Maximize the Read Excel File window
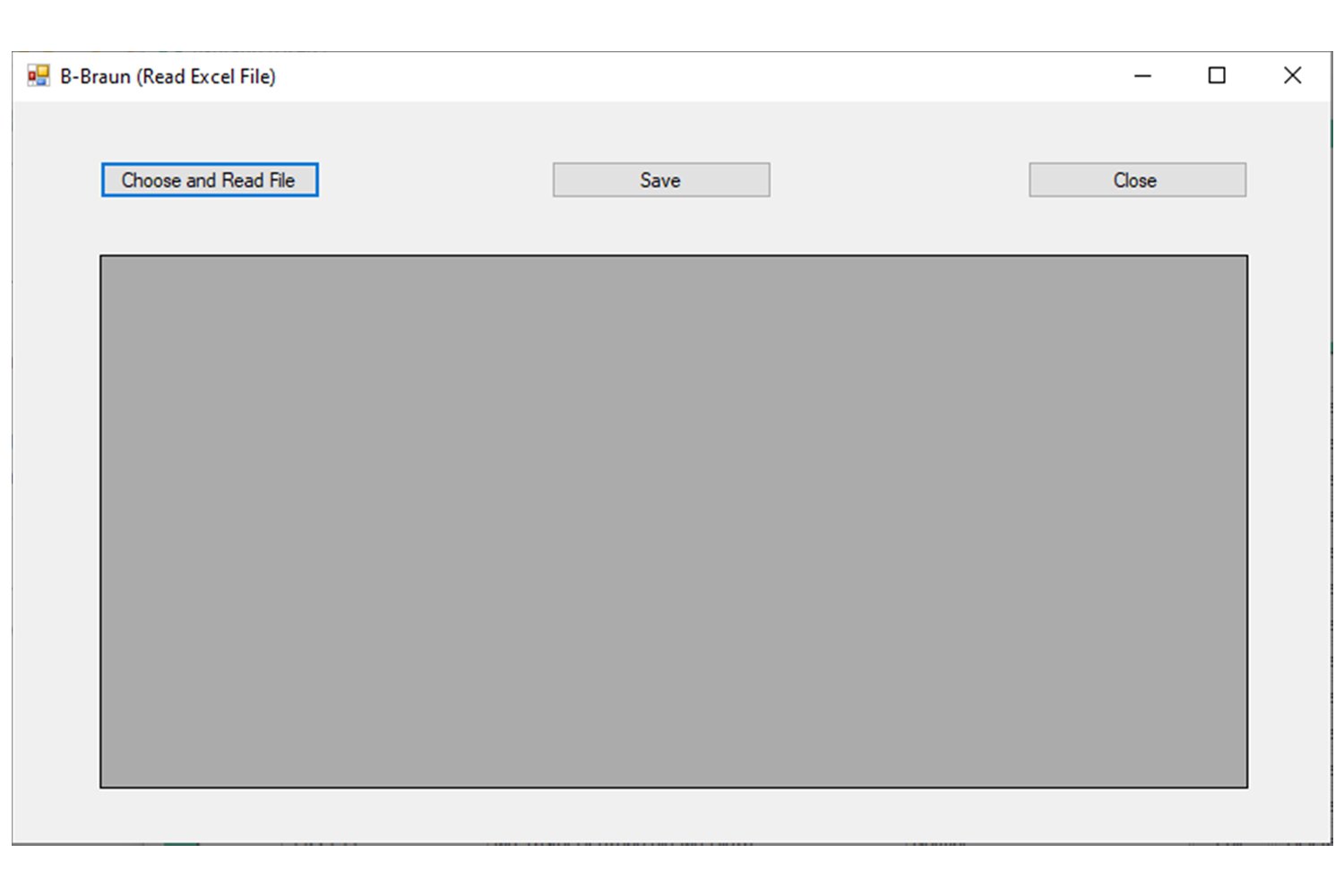1344x896 pixels. [x=1217, y=76]
